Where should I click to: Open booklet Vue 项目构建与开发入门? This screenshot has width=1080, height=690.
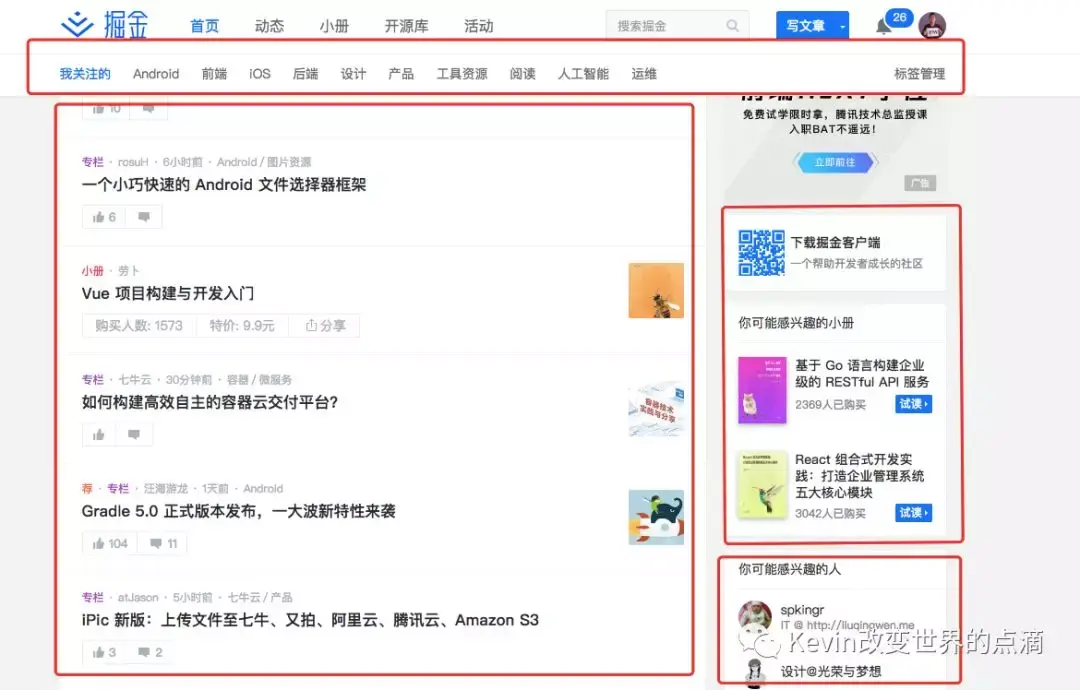point(168,293)
